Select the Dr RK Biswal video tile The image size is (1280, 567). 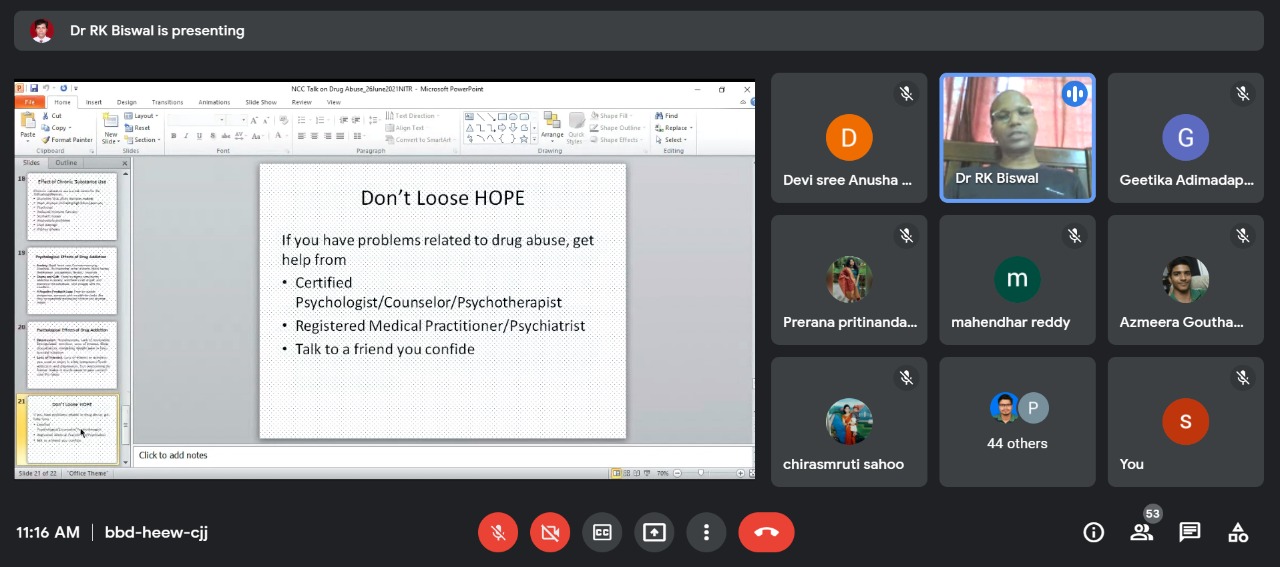1017,138
